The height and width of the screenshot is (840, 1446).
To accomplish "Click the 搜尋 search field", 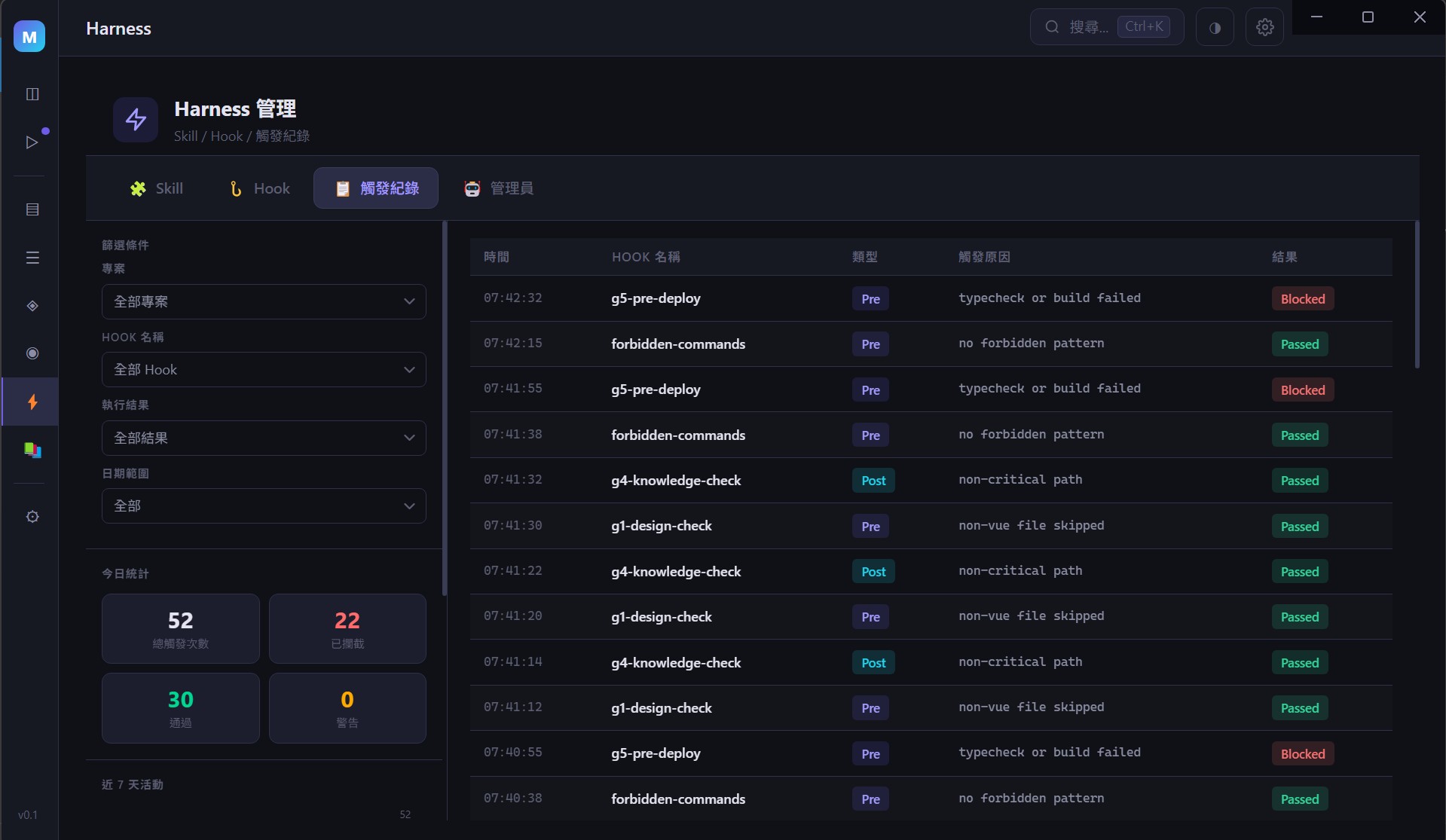I will 1107,27.
